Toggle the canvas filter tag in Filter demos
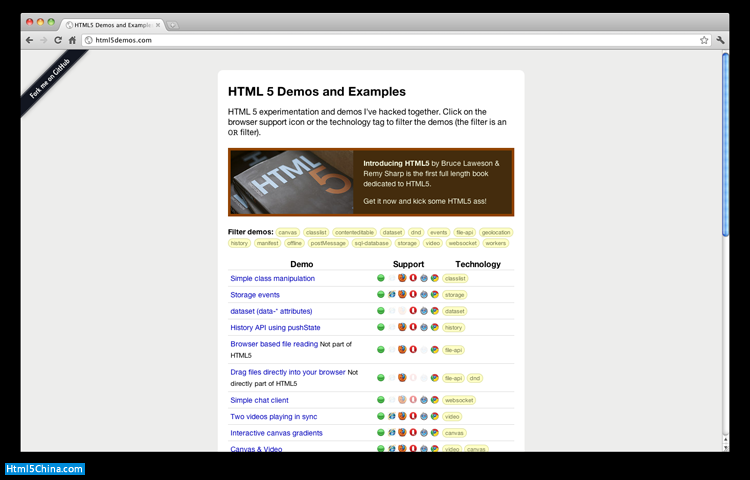 [x=288, y=232]
